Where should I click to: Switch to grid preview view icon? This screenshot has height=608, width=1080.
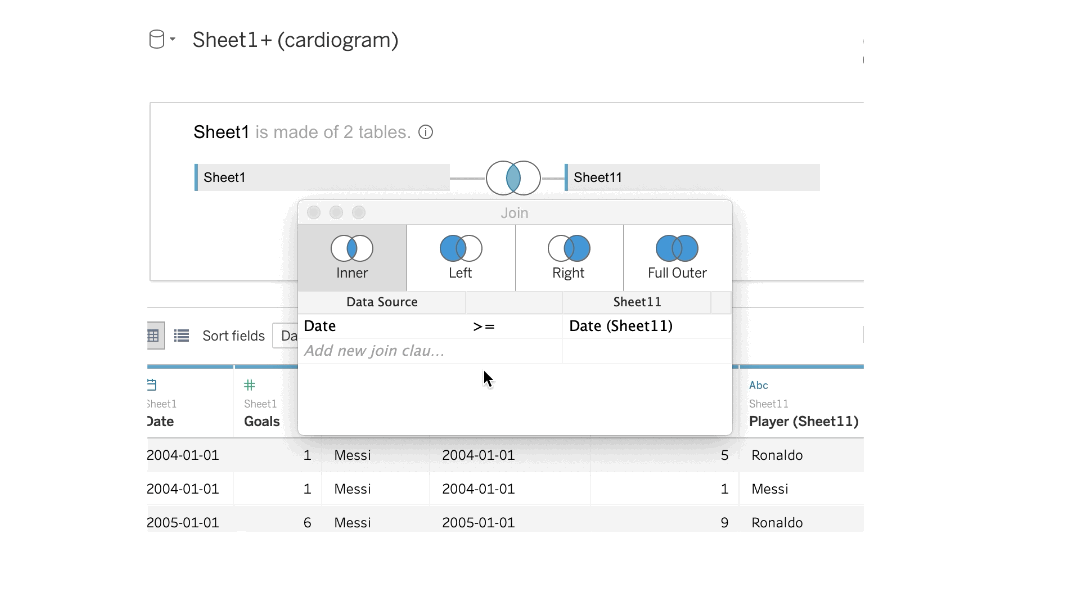click(x=152, y=336)
